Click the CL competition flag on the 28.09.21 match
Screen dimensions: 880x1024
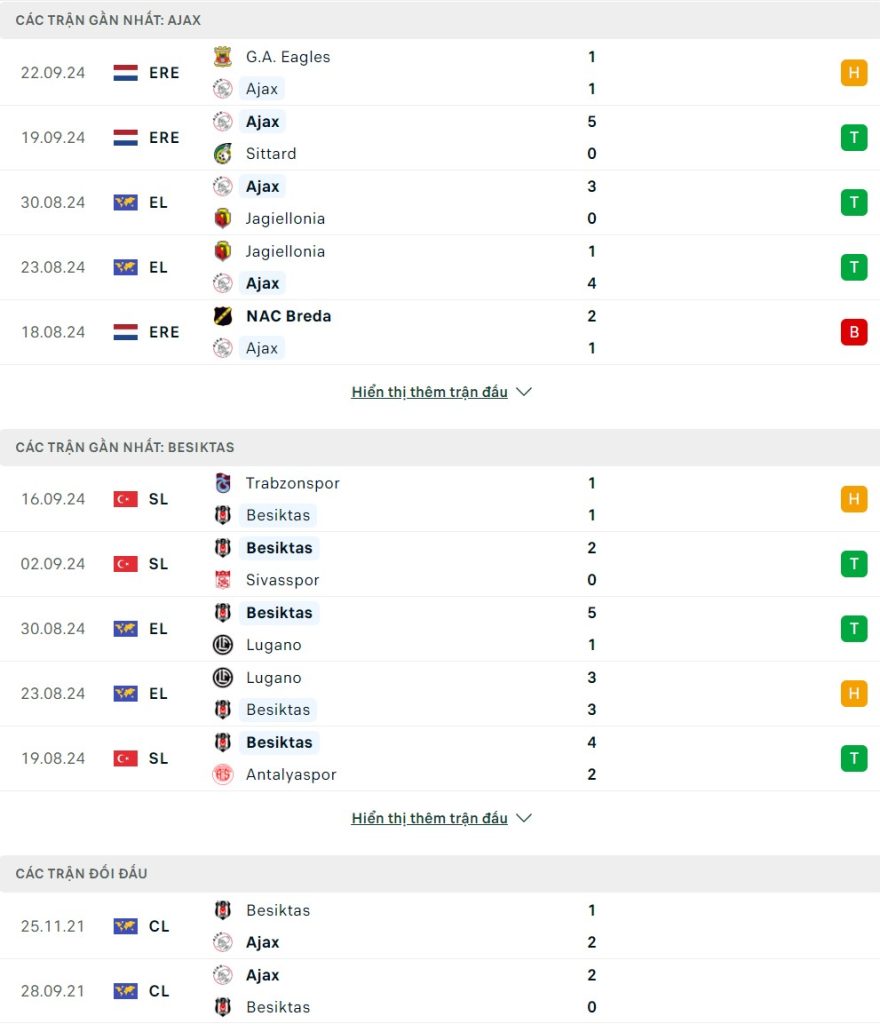tap(125, 991)
